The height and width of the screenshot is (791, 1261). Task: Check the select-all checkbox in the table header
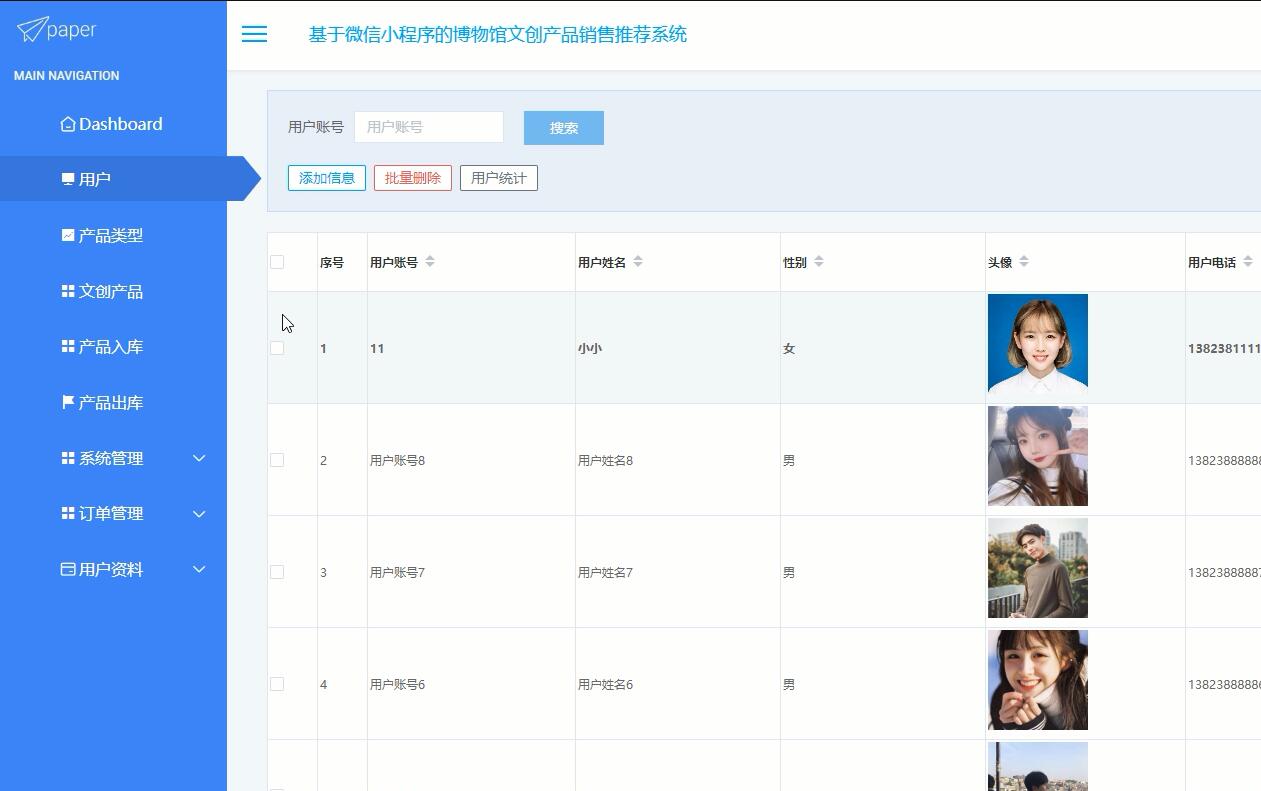click(277, 261)
